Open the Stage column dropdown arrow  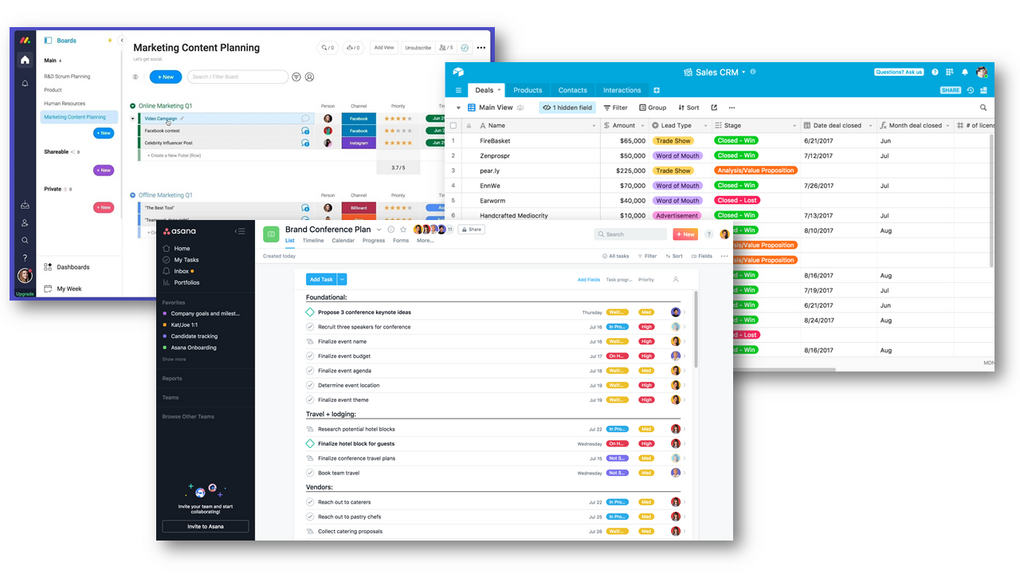pyautogui.click(x=794, y=126)
